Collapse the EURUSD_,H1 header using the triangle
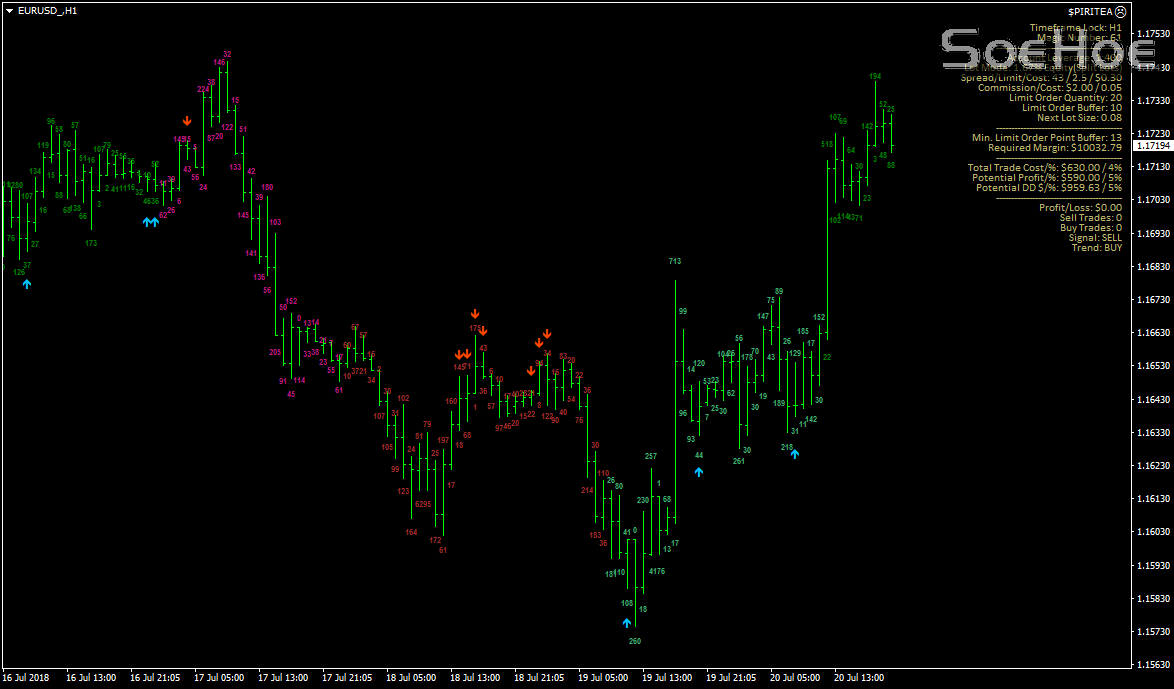Screen dimensions: 1174x689 pyautogui.click(x=8, y=9)
